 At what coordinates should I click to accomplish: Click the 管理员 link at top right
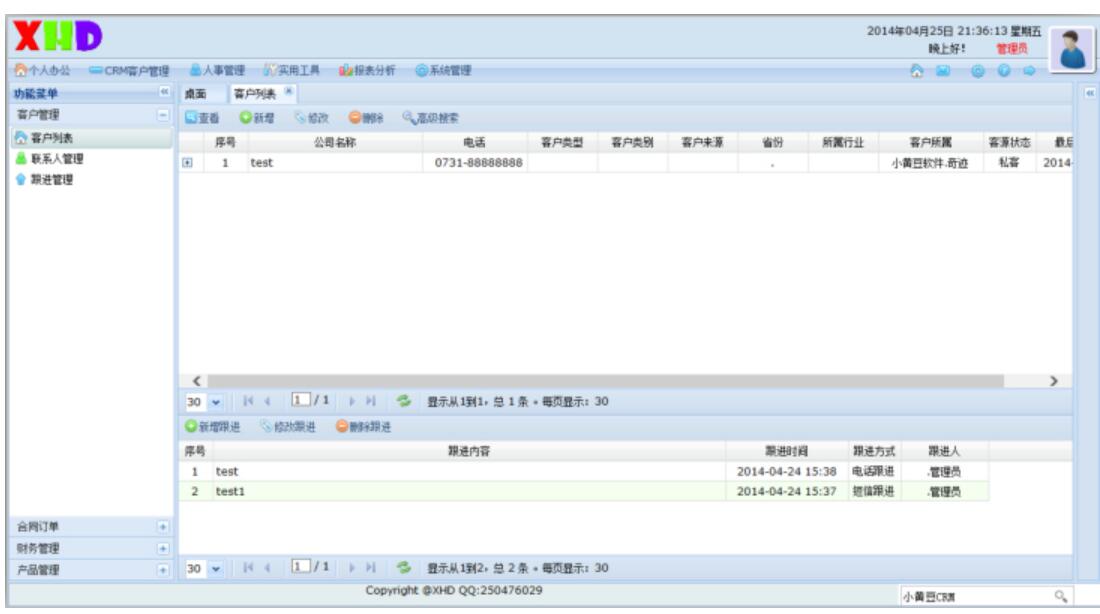(1012, 46)
